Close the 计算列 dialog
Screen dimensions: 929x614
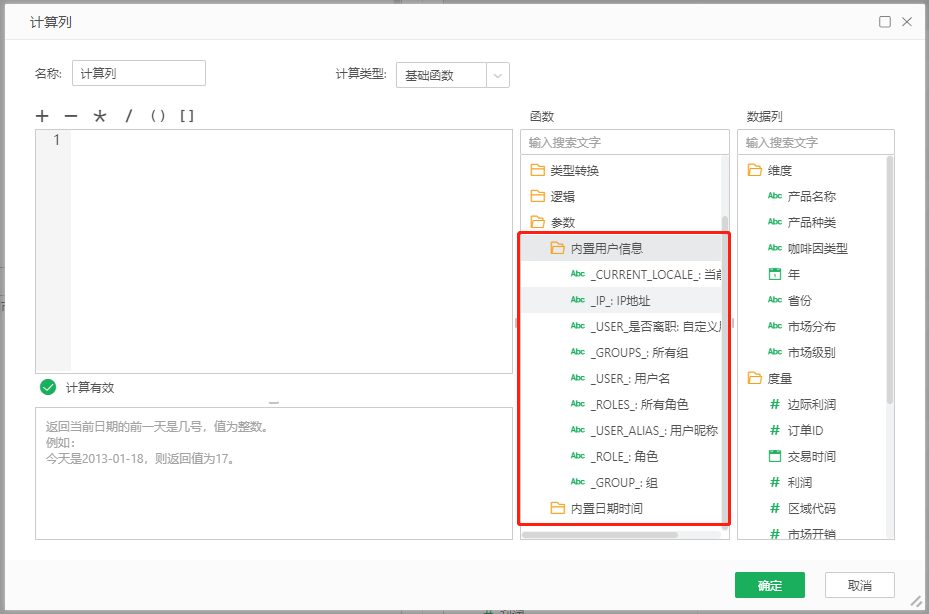[906, 23]
